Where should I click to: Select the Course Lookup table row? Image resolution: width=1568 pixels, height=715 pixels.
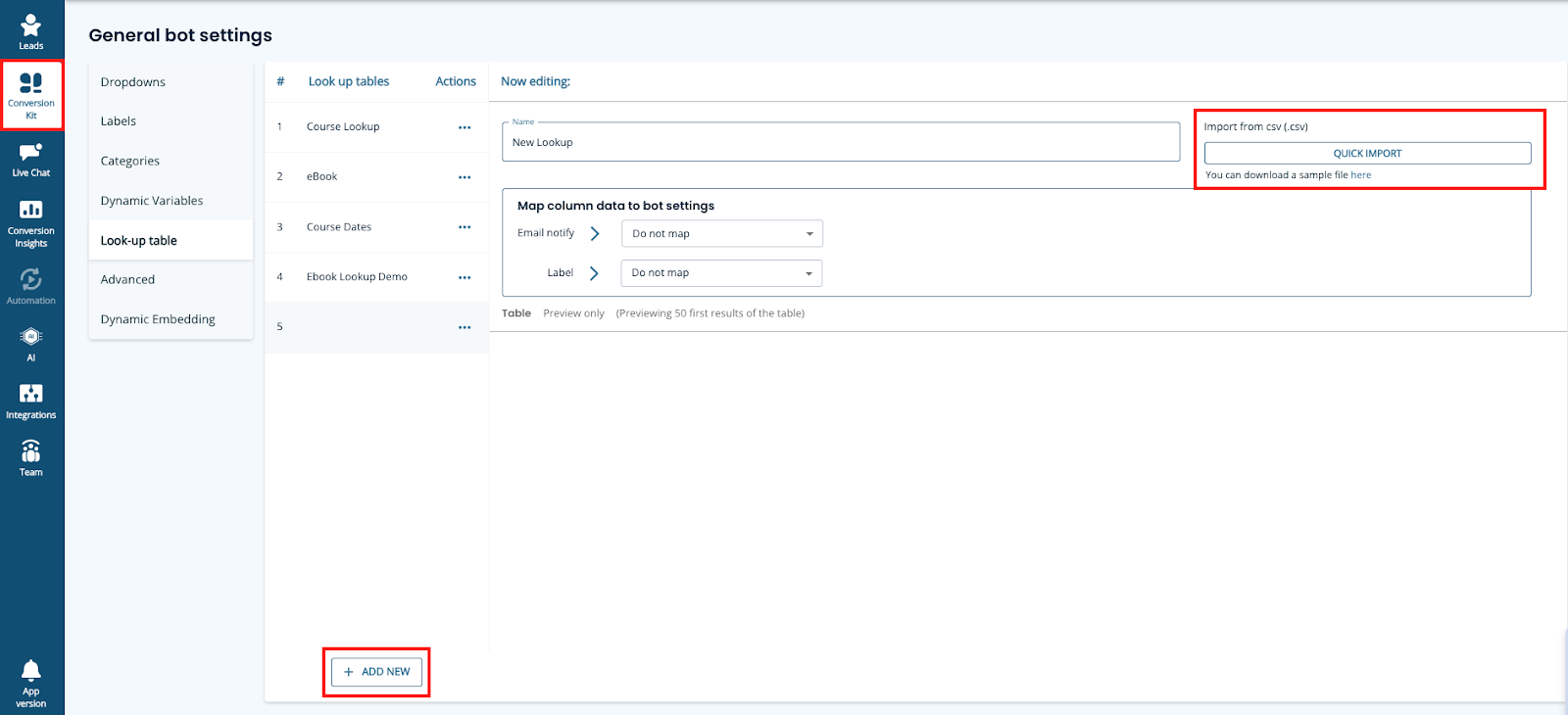coord(376,127)
